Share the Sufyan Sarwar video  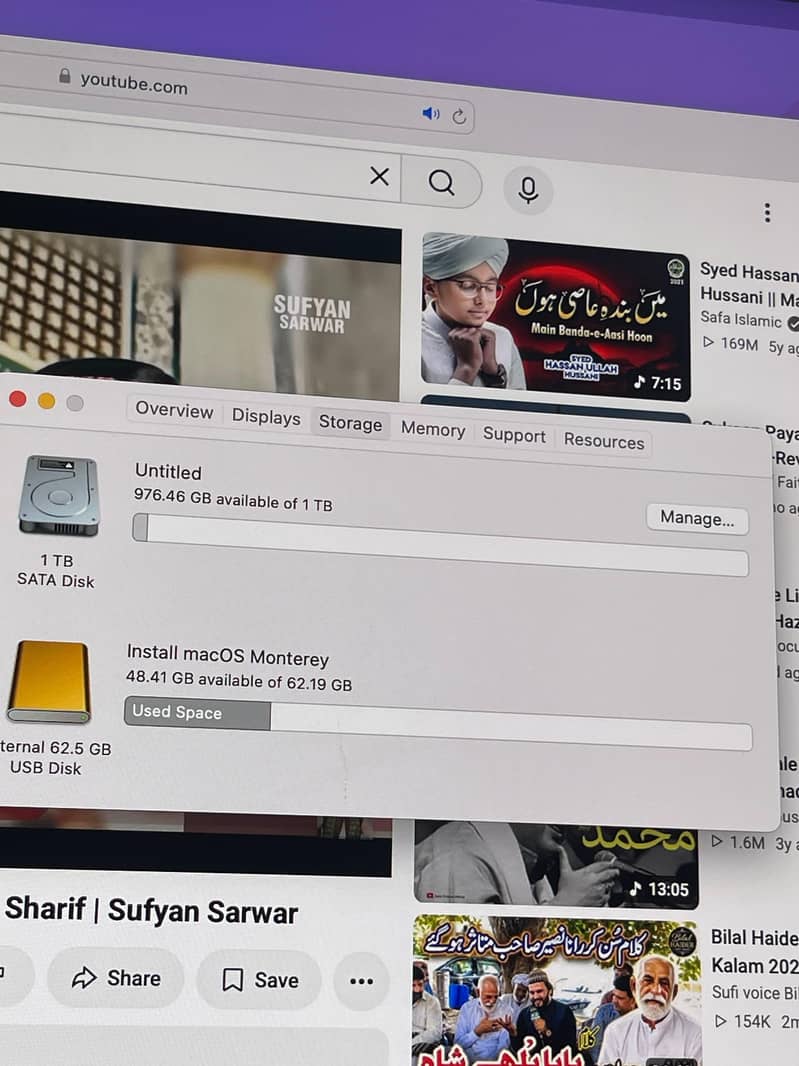tap(116, 978)
